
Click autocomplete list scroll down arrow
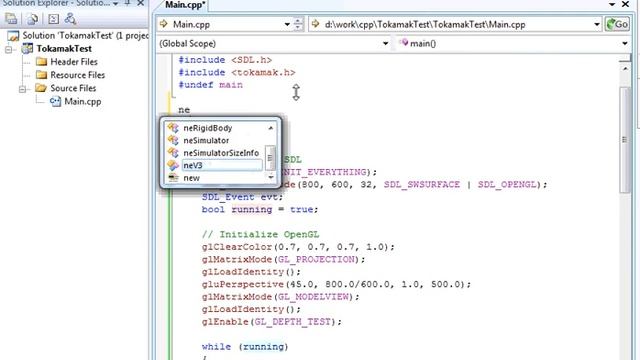tap(271, 177)
